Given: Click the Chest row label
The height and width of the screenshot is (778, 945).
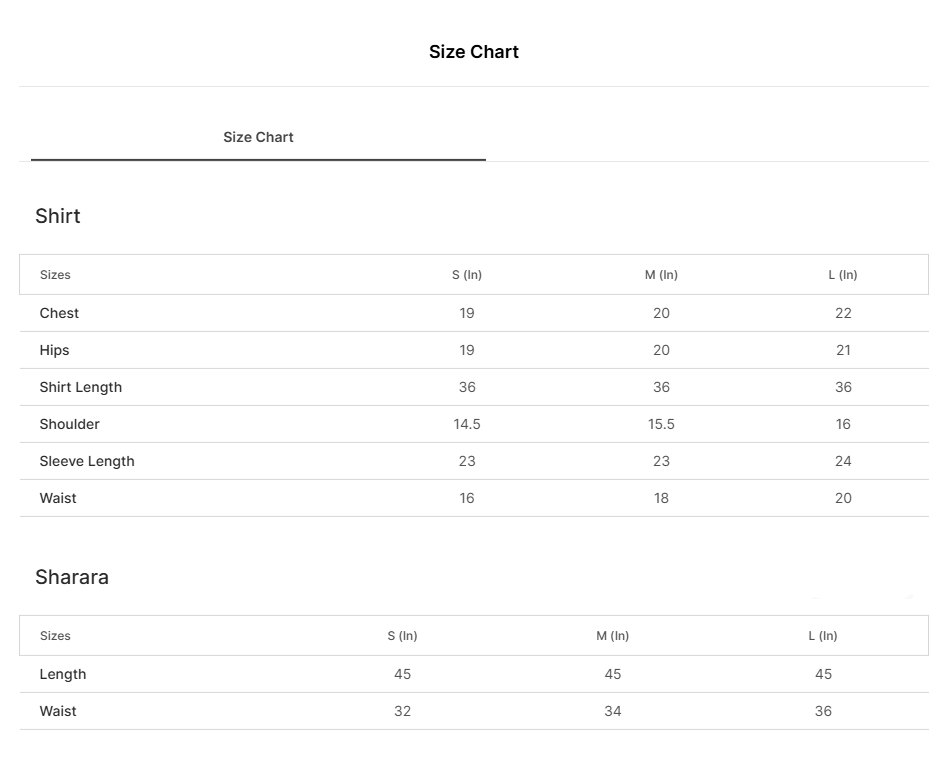Looking at the screenshot, I should click(x=59, y=313).
